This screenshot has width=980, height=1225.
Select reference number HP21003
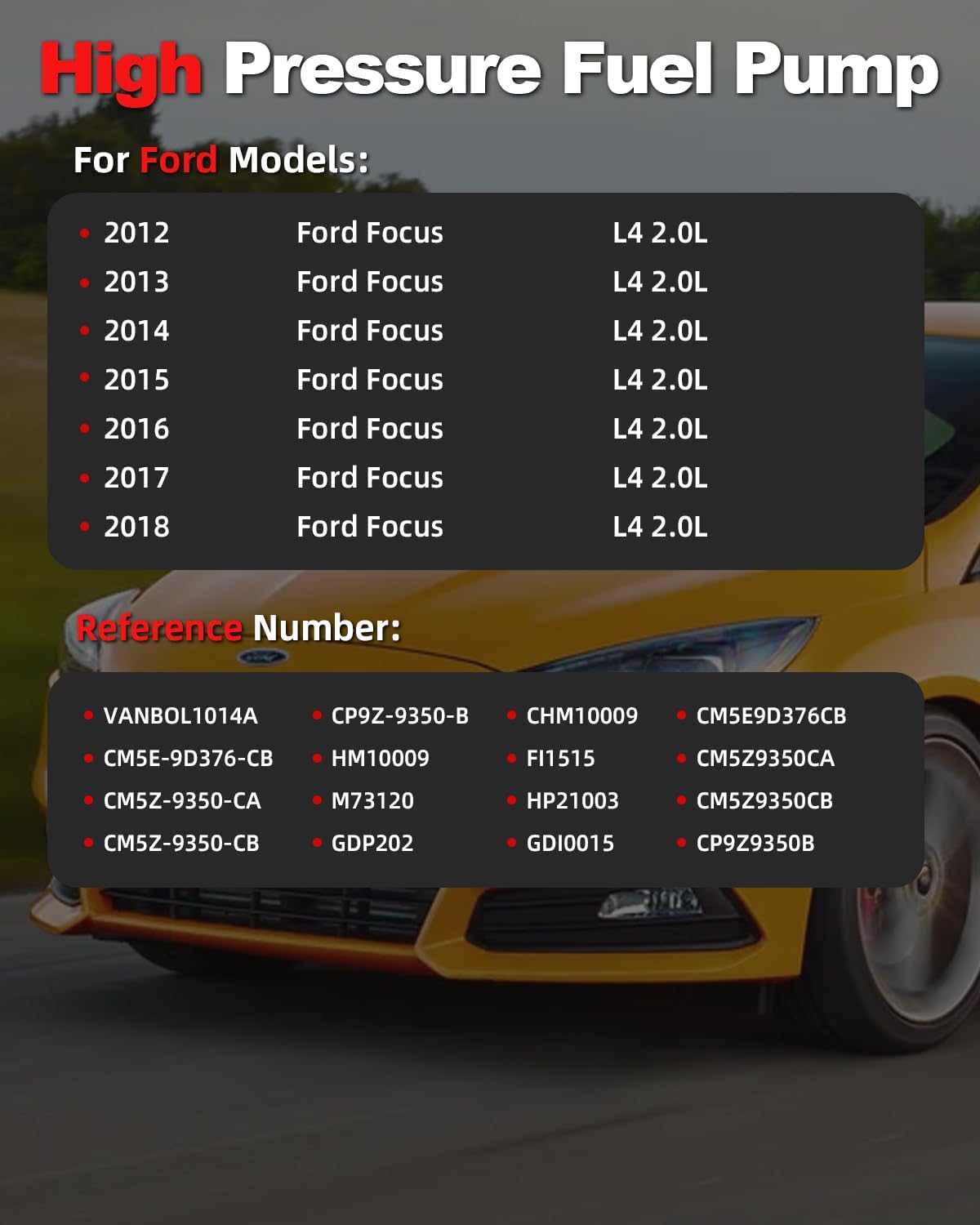coord(572,801)
